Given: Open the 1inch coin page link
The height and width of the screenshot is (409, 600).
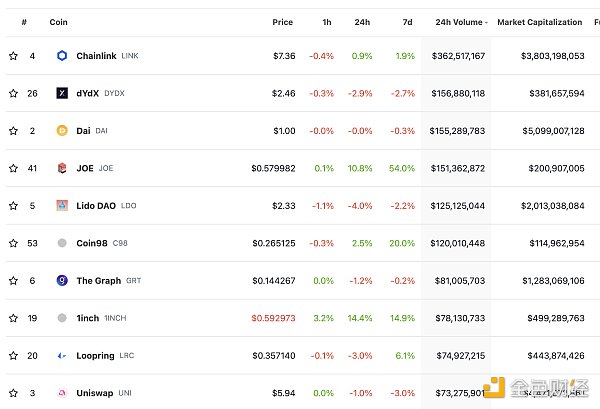Looking at the screenshot, I should point(88,318).
